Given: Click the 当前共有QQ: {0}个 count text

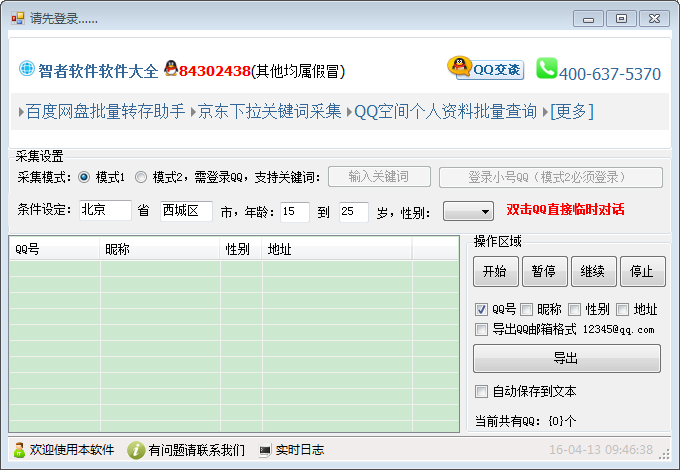Looking at the screenshot, I should pyautogui.click(x=525, y=421).
